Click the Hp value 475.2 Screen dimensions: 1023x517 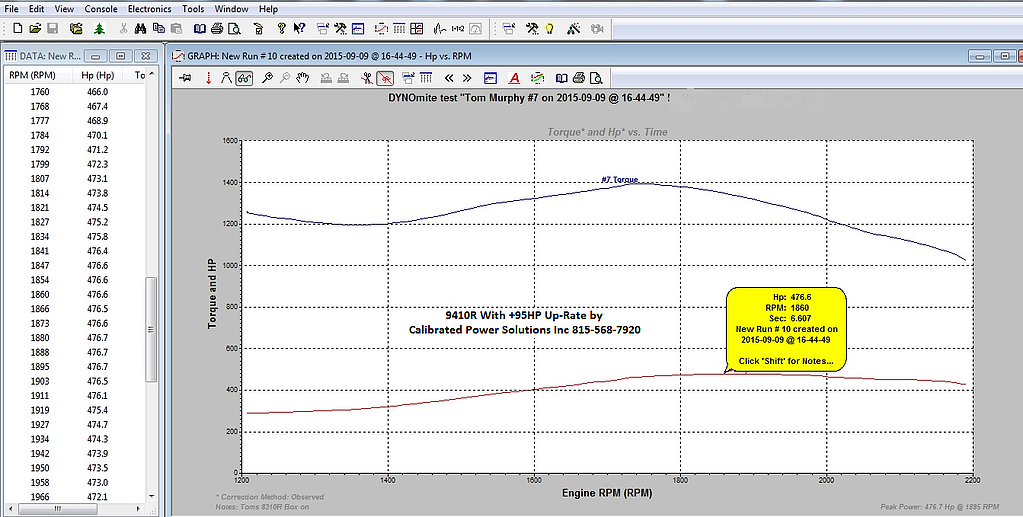click(x=97, y=222)
